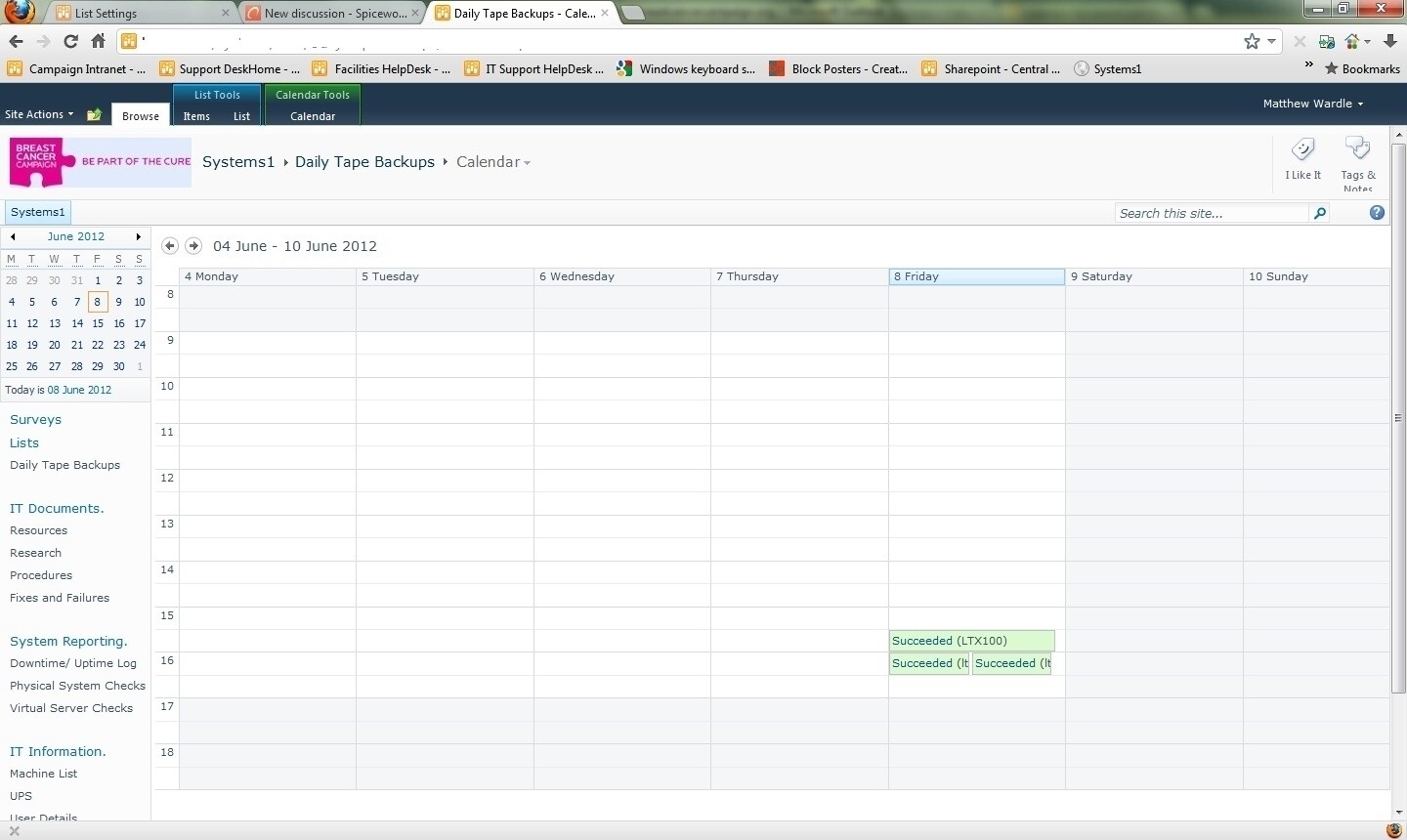Screen dimensions: 1407x840
Task: Open the Daily Tape Backups list link
Action: [x=64, y=465]
